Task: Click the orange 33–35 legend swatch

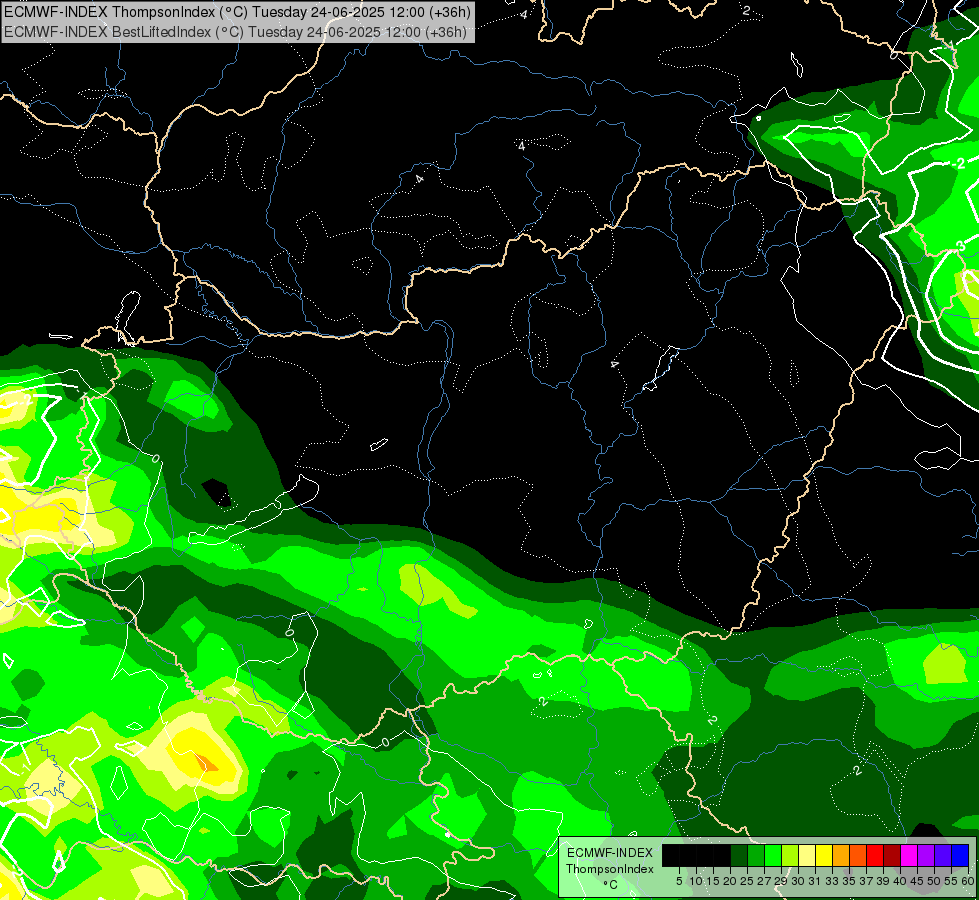Action: 841,855
